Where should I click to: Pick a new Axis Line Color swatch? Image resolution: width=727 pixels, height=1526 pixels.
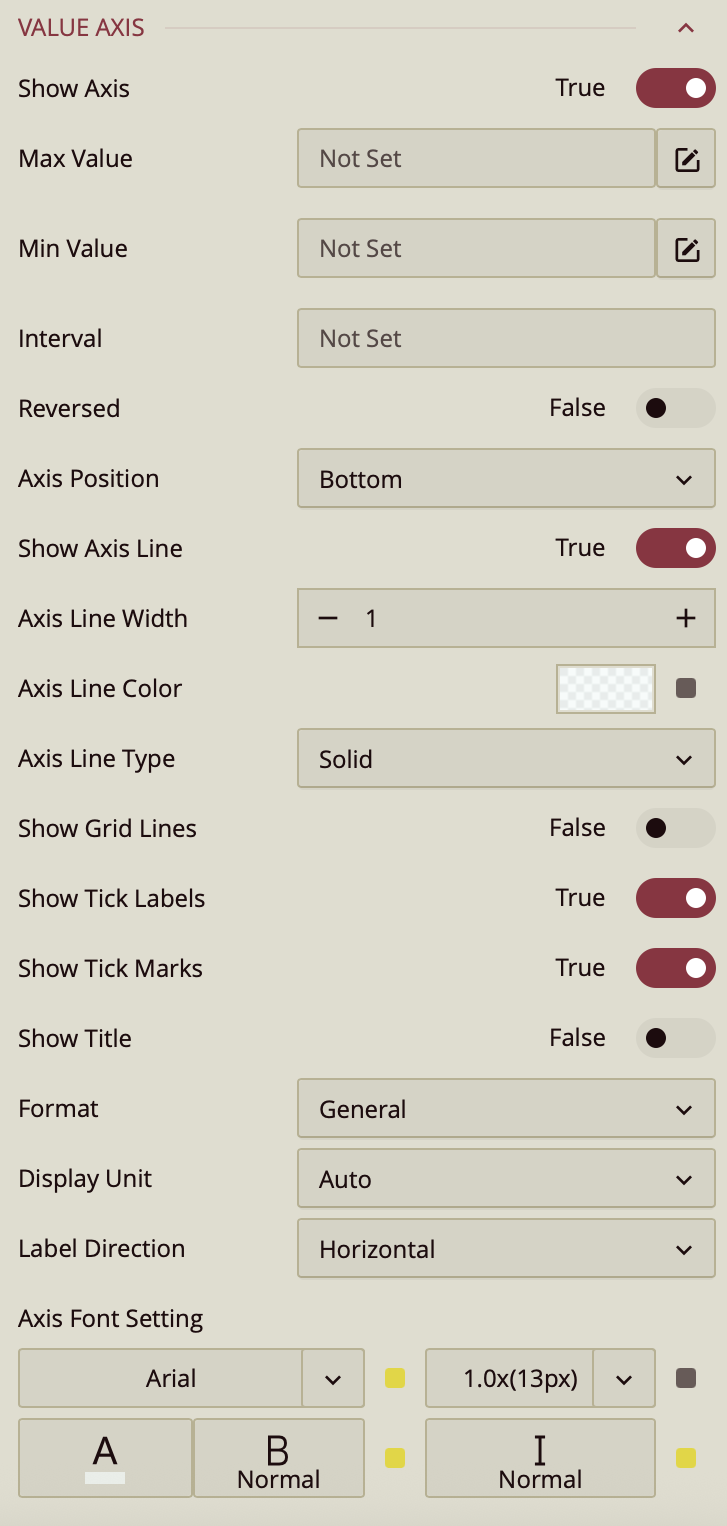(605, 688)
